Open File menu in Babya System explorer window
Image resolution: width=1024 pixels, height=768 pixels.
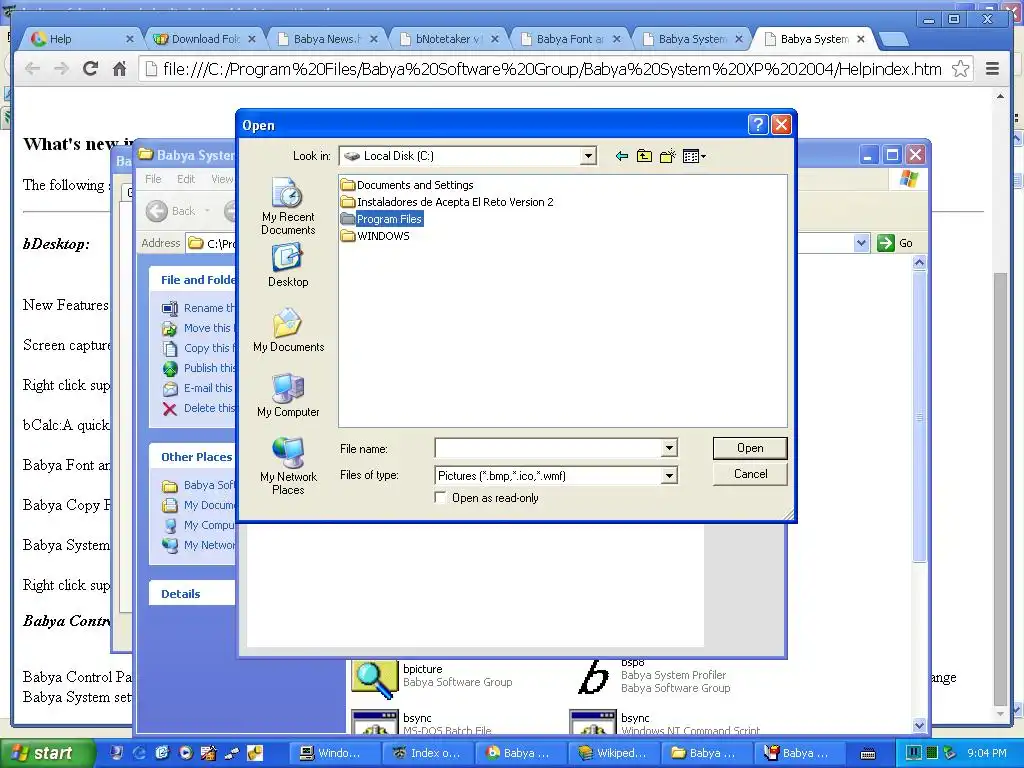pyautogui.click(x=153, y=179)
